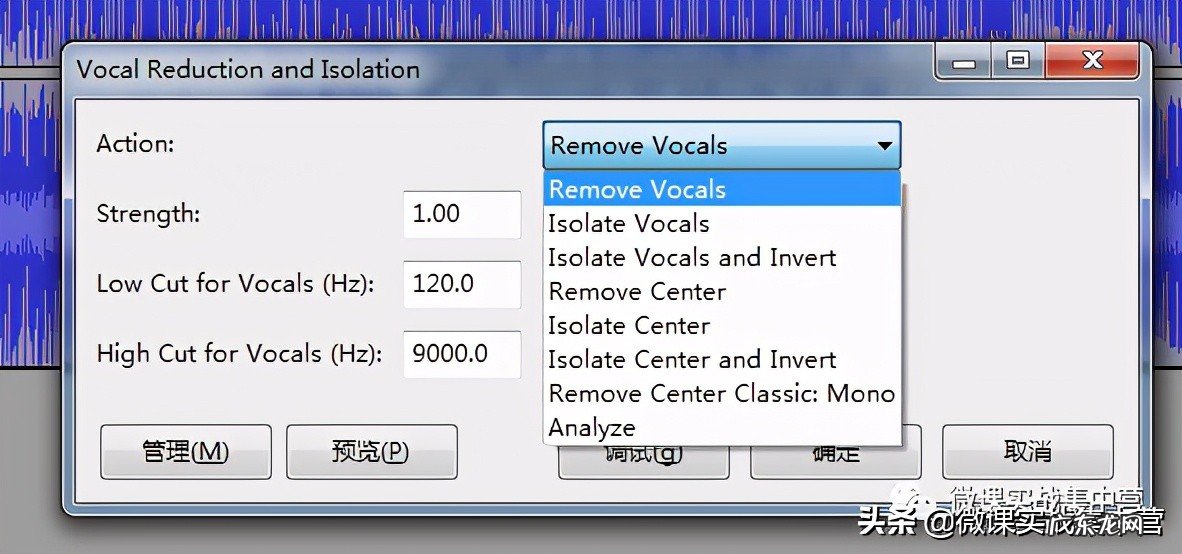Pick Remove Center Classic: Mono option

pos(722,393)
